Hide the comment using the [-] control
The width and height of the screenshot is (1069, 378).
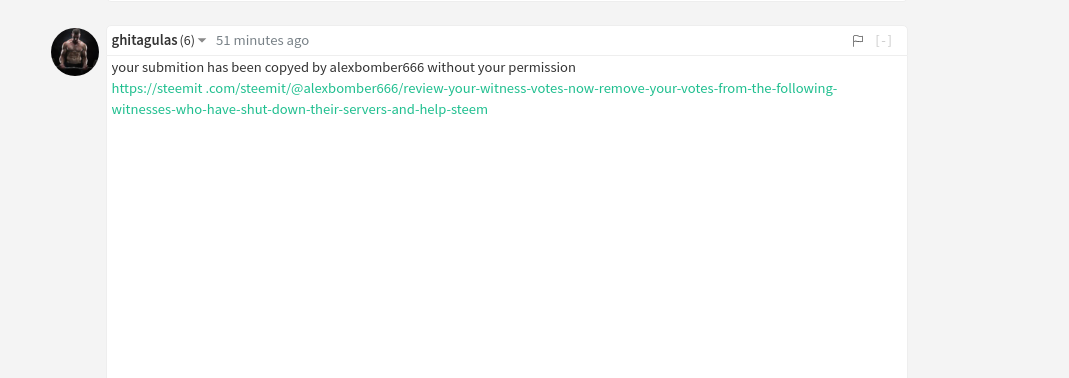(884, 41)
